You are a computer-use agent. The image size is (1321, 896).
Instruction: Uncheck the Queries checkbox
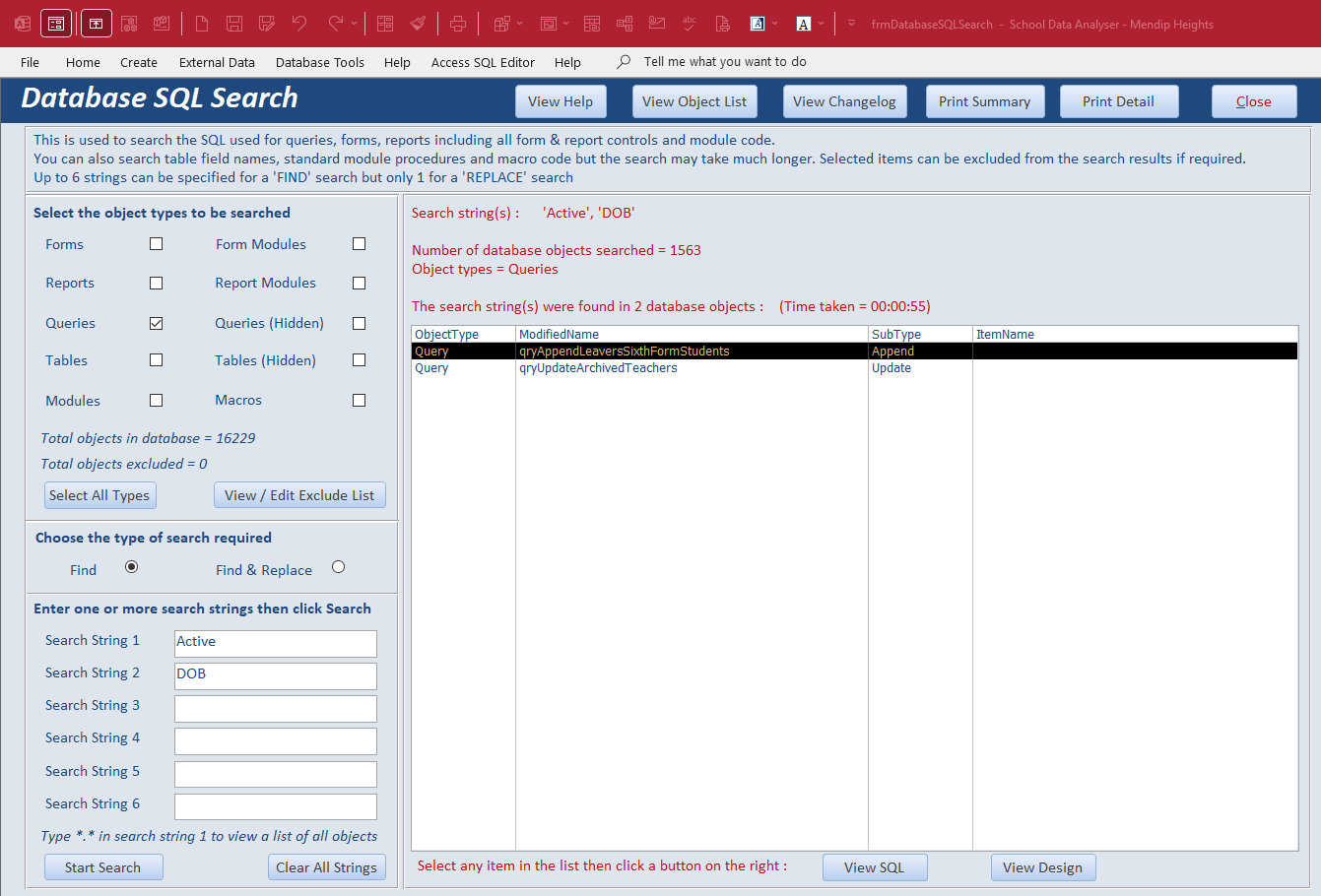[156, 323]
